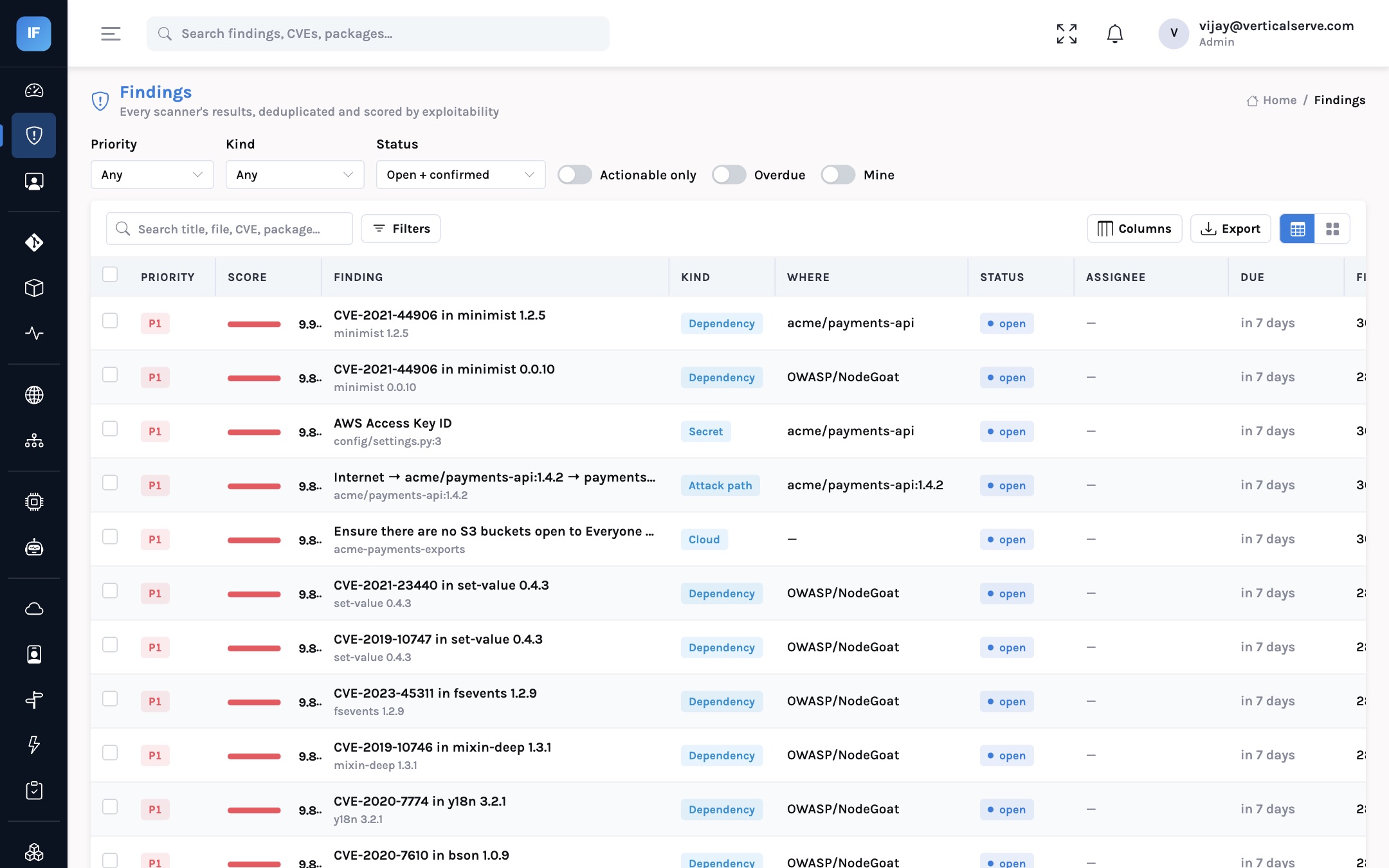
Task: Open the chip processor sidebar icon
Action: pyautogui.click(x=34, y=502)
